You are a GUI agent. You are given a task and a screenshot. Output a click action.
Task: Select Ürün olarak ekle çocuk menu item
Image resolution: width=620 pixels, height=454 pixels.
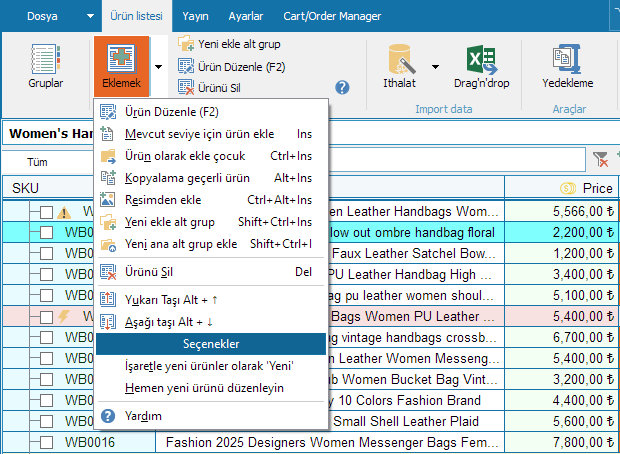point(210,156)
